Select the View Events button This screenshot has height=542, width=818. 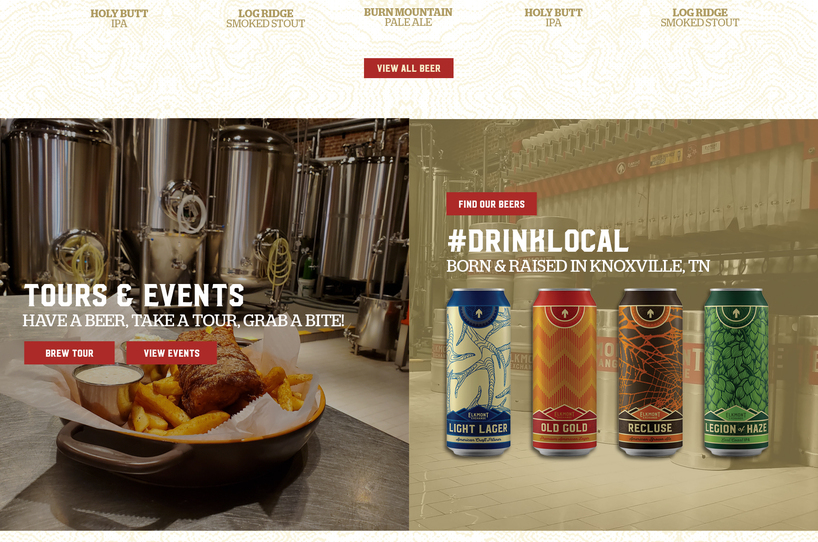pos(172,353)
